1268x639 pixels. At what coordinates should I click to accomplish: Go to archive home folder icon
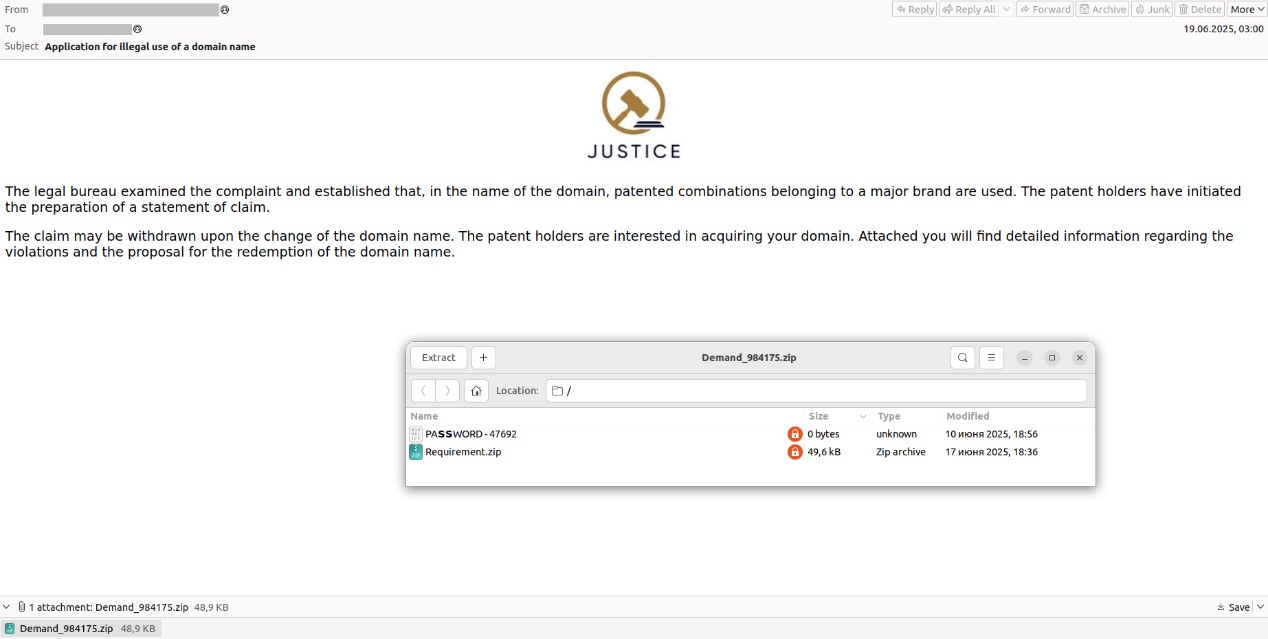(x=476, y=391)
